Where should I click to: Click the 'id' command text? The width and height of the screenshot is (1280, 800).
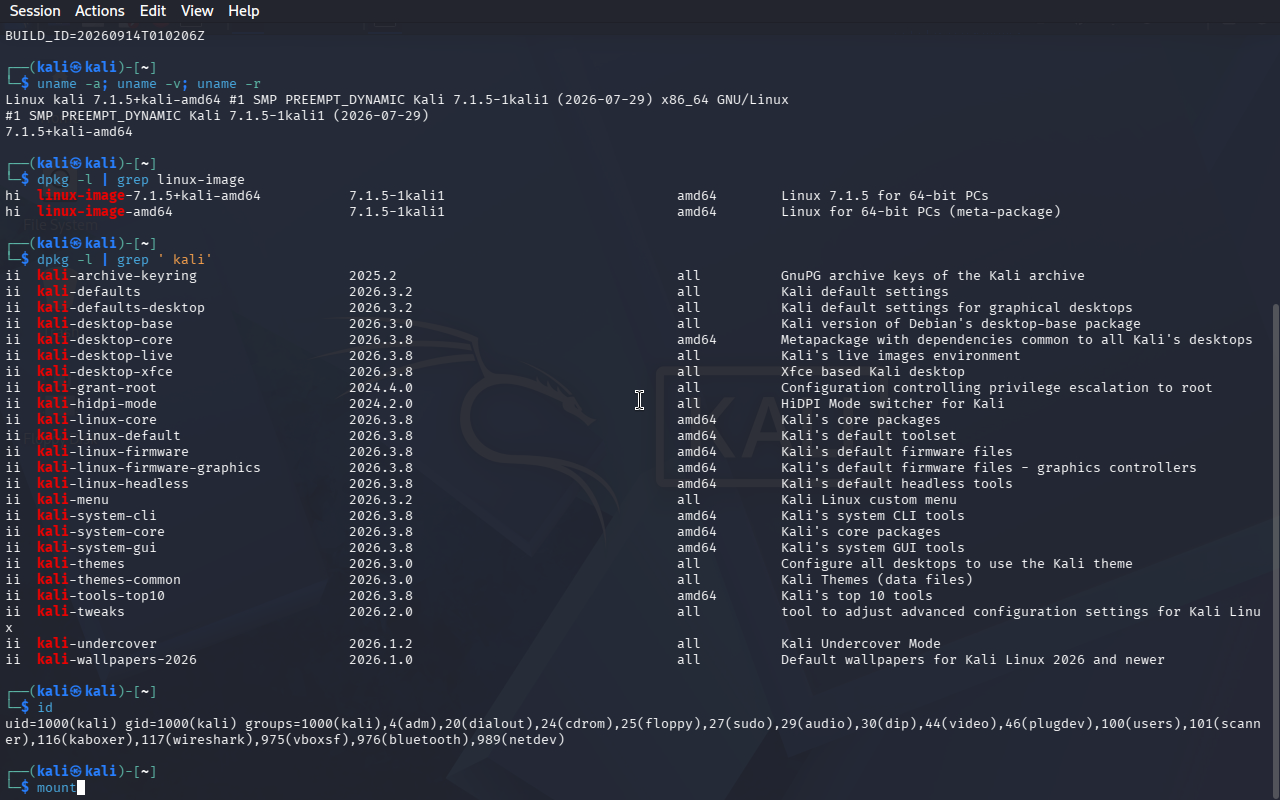45,708
